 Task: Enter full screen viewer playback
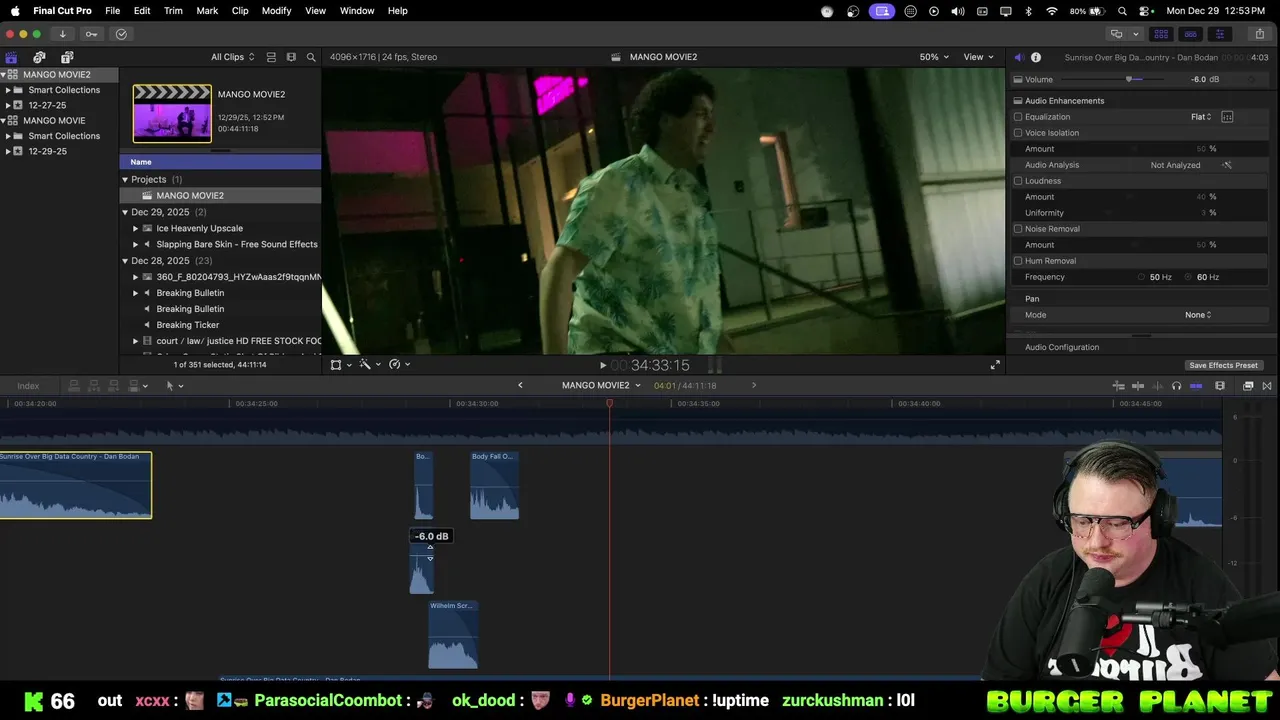[995, 365]
